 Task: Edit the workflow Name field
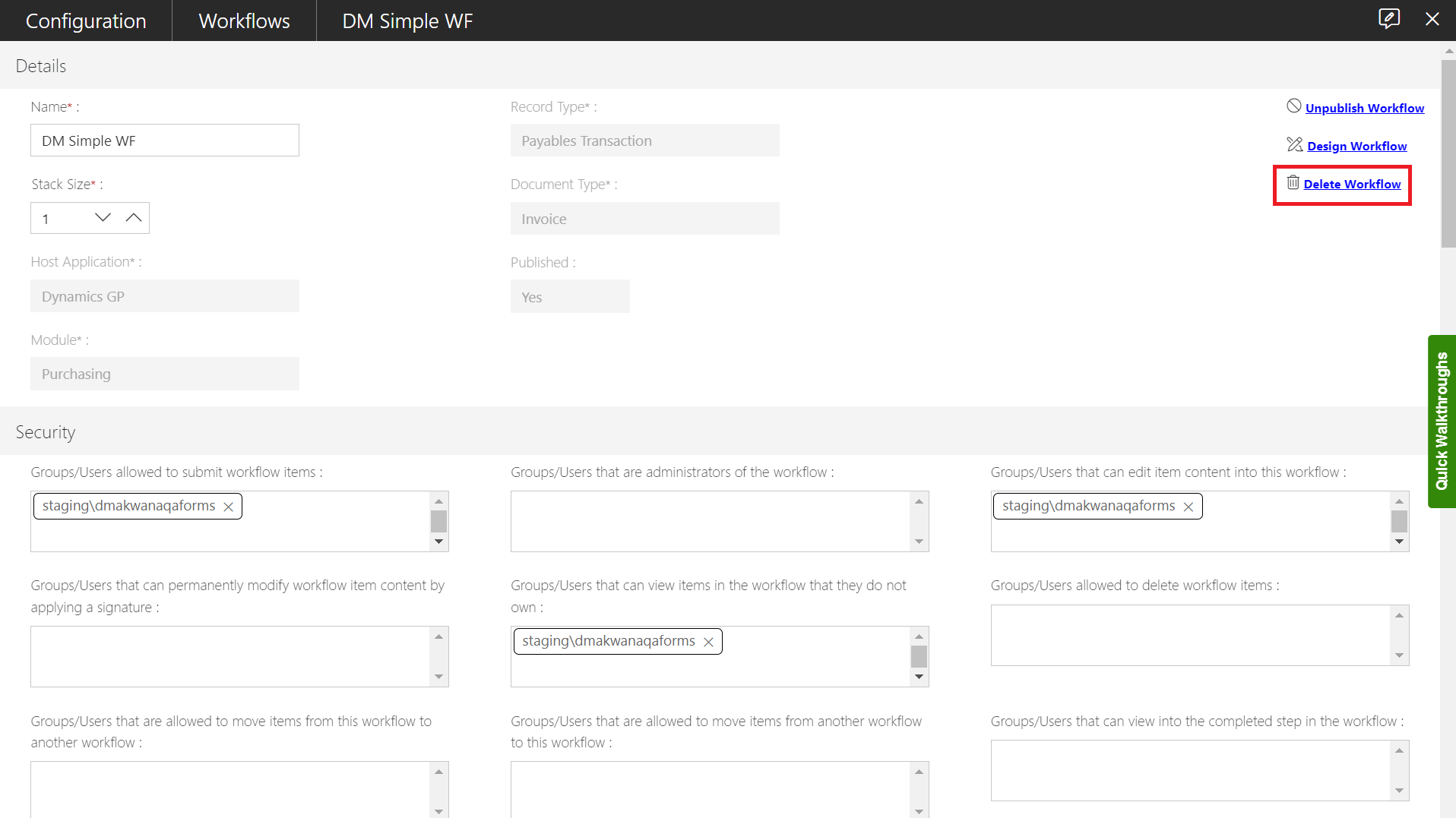[x=165, y=141]
